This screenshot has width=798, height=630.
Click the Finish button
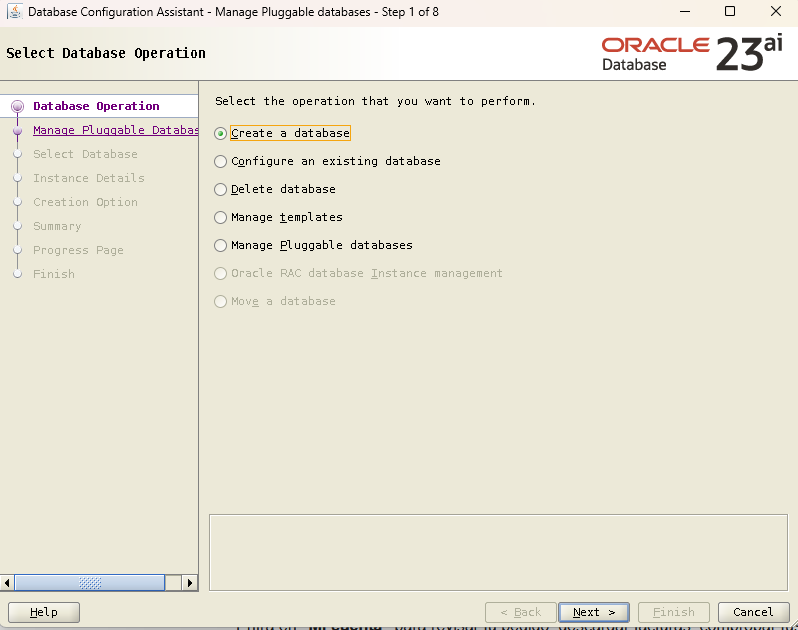point(674,612)
